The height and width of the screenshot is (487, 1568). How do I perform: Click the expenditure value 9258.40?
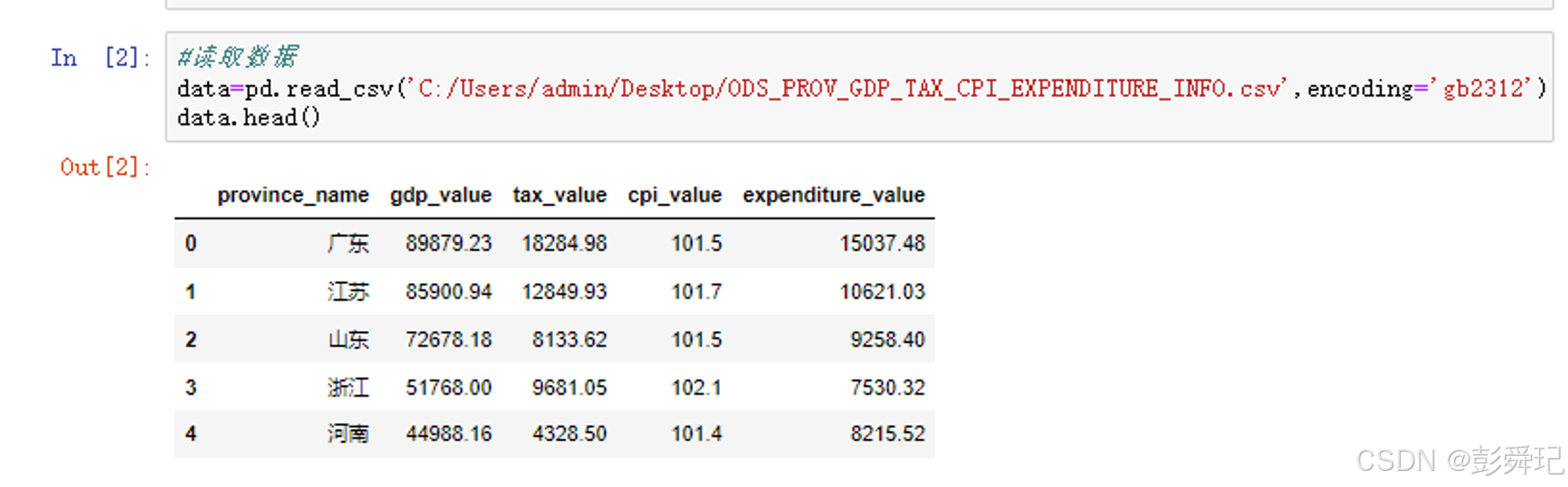click(x=888, y=340)
